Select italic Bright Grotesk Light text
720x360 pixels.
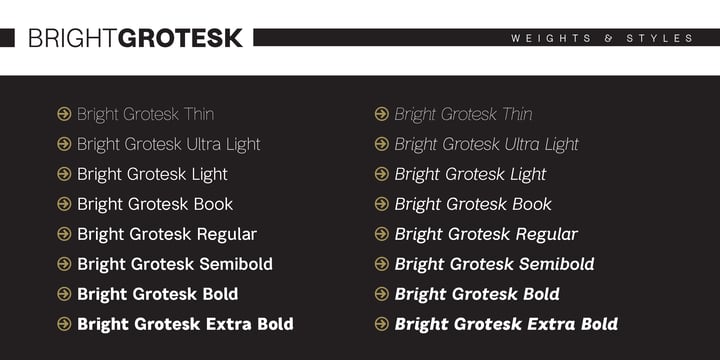coord(471,174)
